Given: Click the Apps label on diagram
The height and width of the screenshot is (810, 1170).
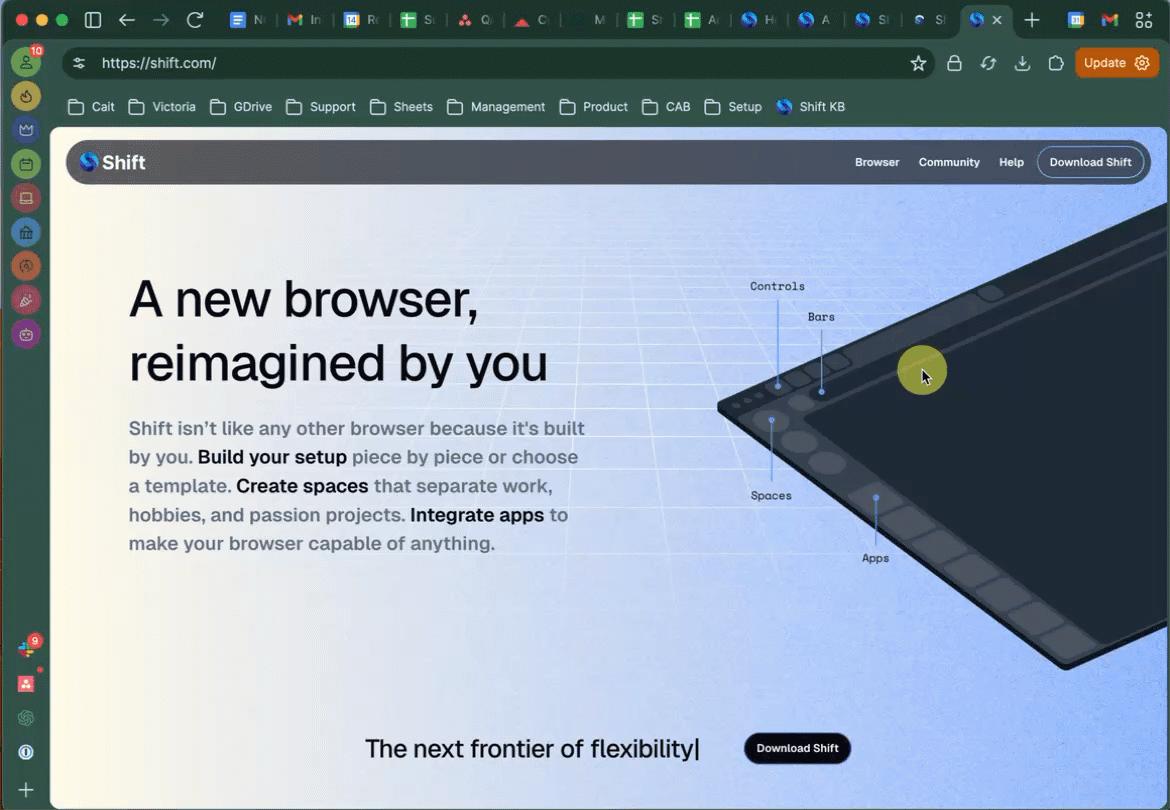Looking at the screenshot, I should (875, 558).
